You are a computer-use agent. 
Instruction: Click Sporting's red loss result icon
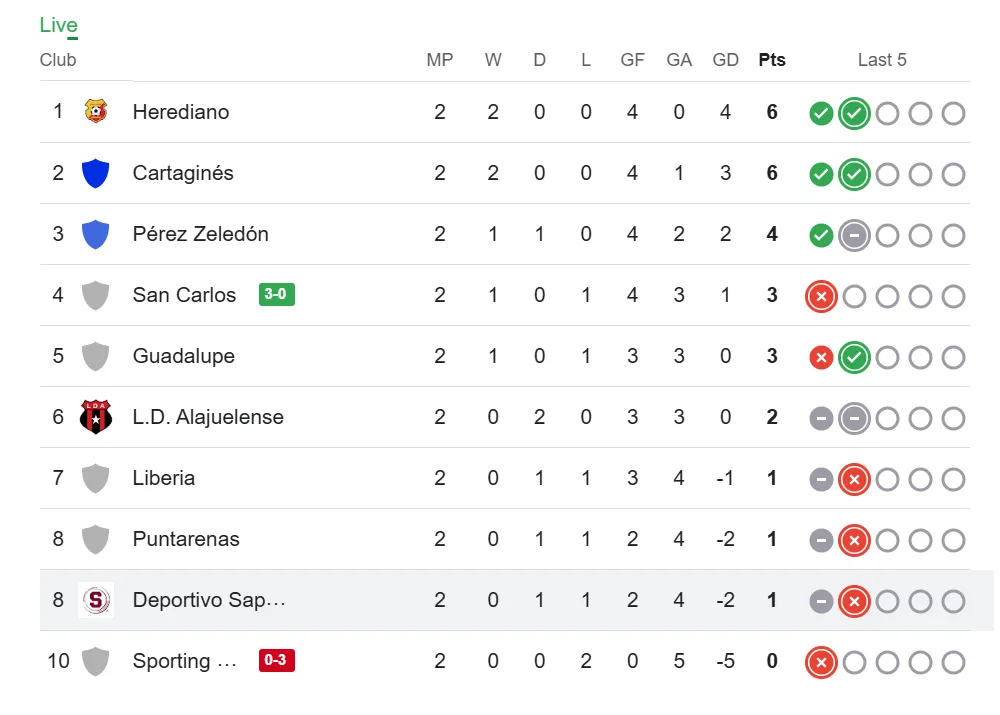point(821,662)
